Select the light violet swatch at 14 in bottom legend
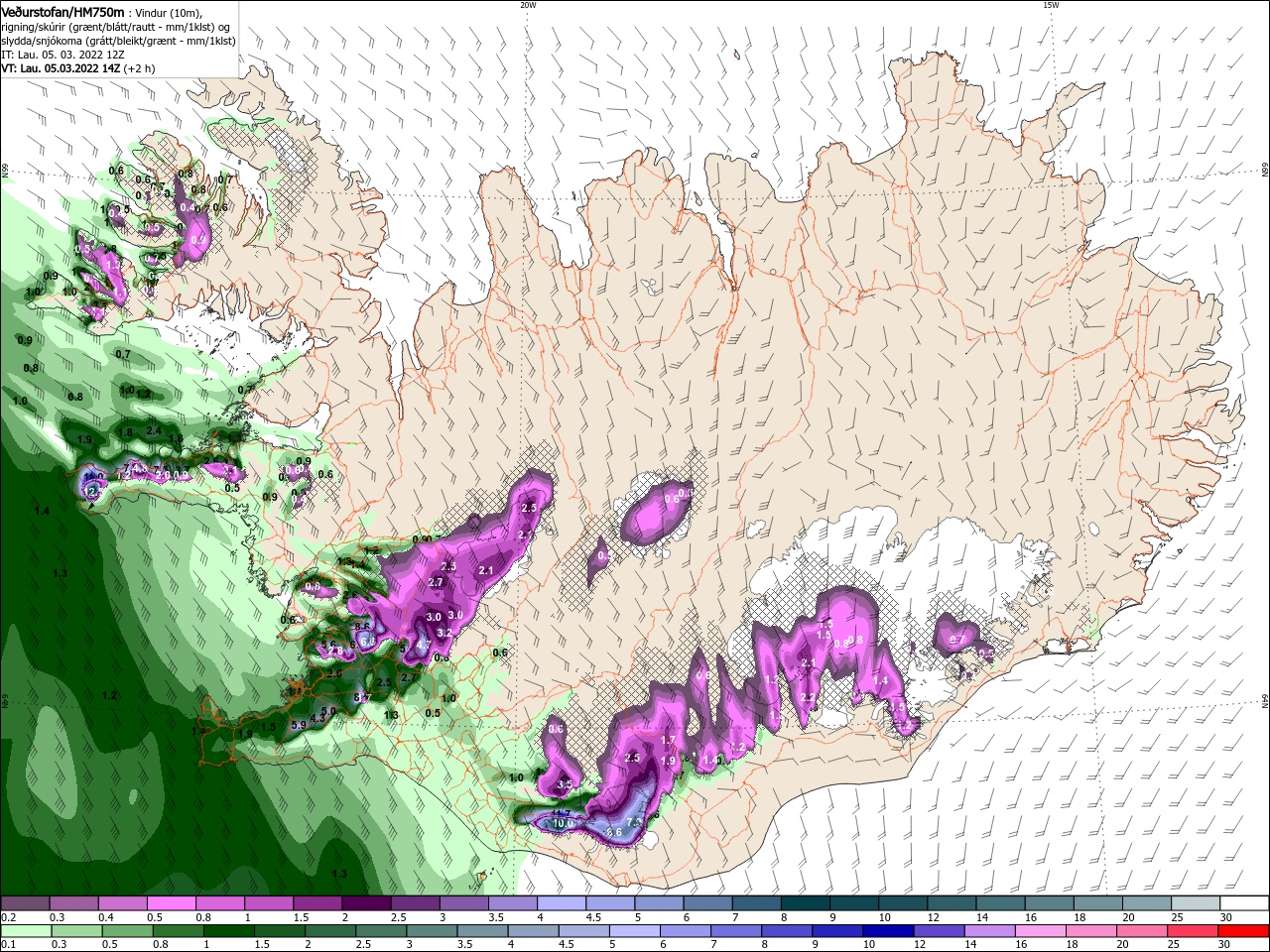This screenshot has height=952, width=1270. point(989,931)
